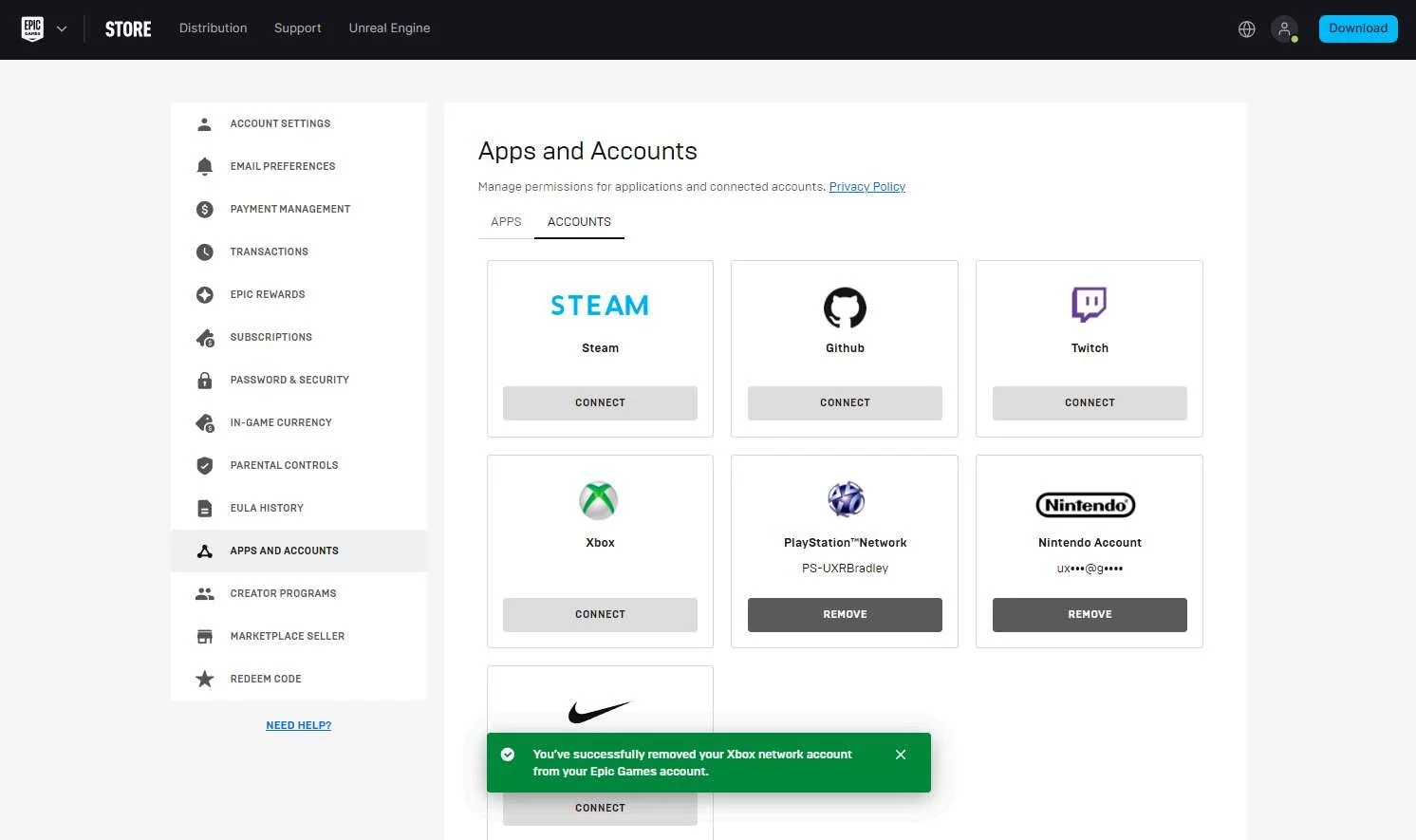Click the Marketplace Seller storefront icon

pyautogui.click(x=204, y=637)
